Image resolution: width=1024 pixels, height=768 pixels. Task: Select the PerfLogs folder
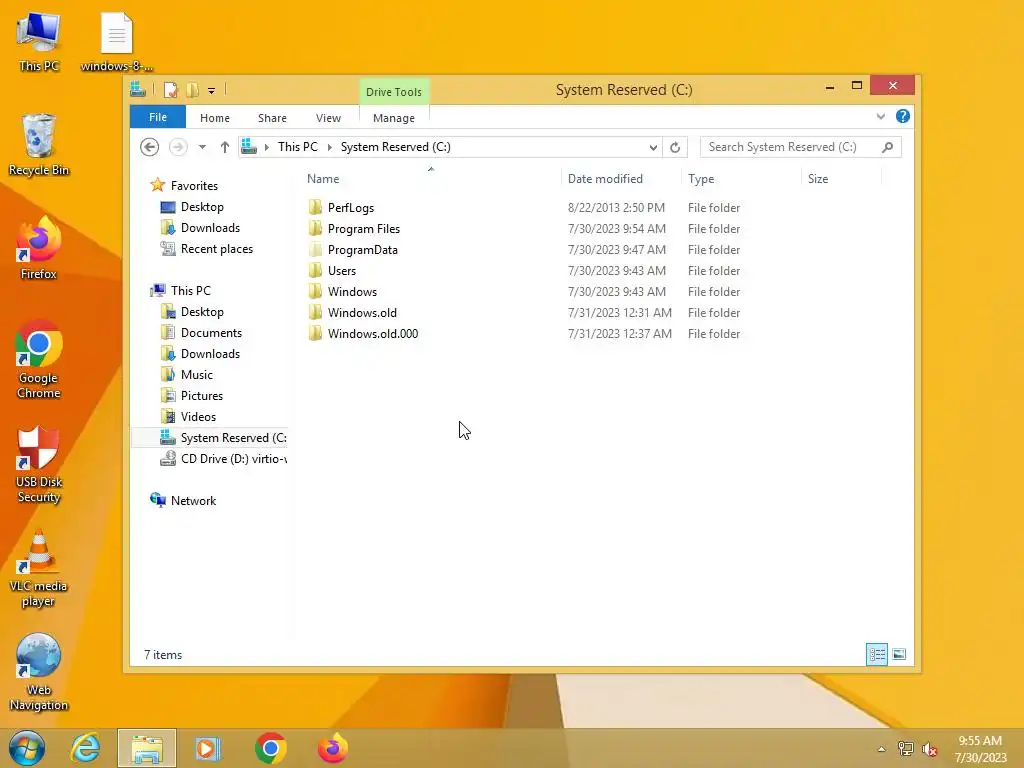point(351,208)
